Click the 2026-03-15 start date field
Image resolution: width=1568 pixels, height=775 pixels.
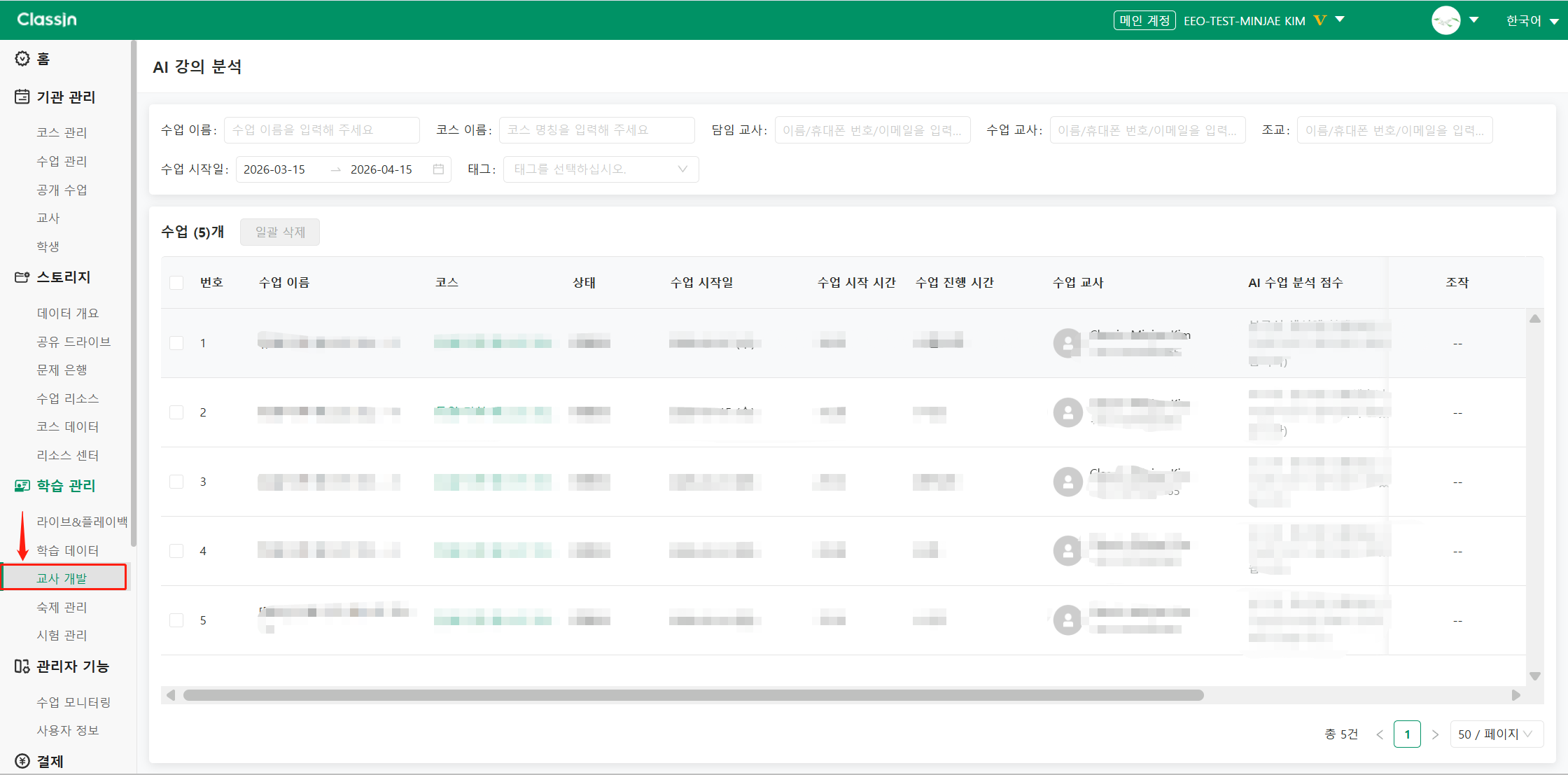pos(274,169)
